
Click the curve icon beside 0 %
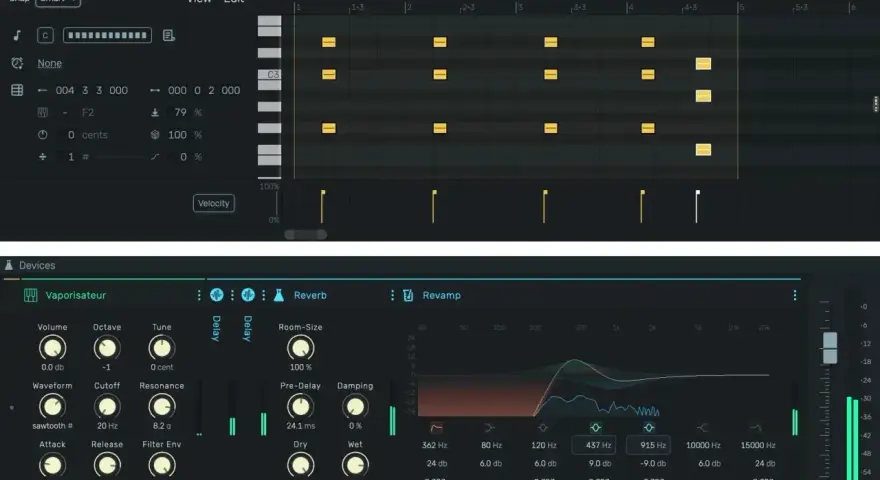tap(155, 157)
